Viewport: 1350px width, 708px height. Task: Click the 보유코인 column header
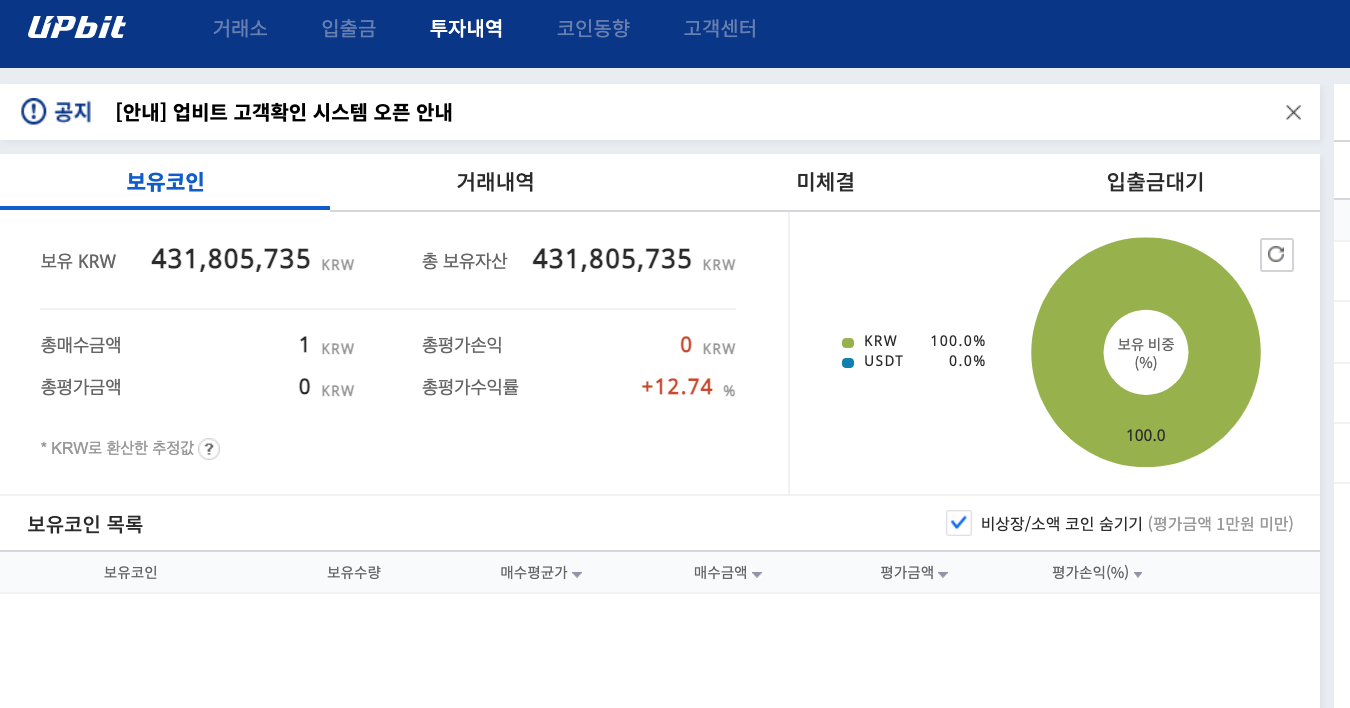coord(131,573)
